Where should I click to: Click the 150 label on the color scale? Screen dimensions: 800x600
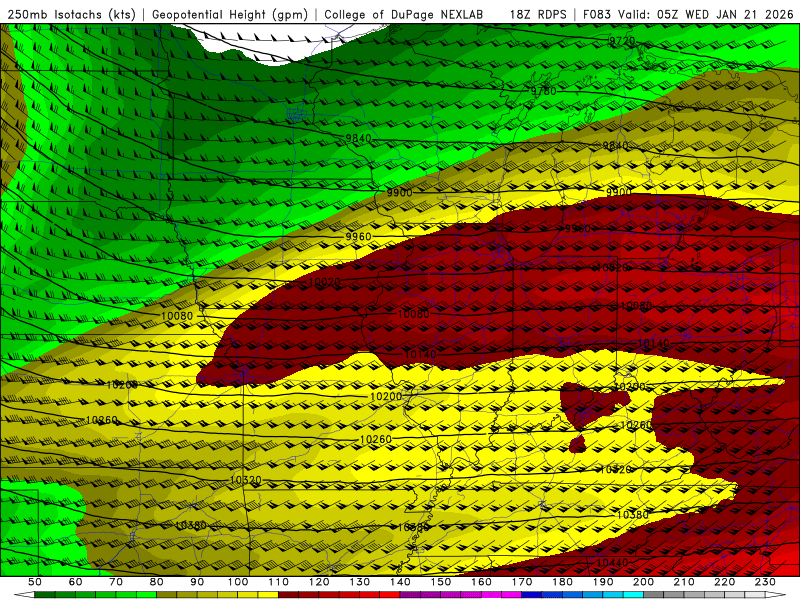pyautogui.click(x=441, y=582)
